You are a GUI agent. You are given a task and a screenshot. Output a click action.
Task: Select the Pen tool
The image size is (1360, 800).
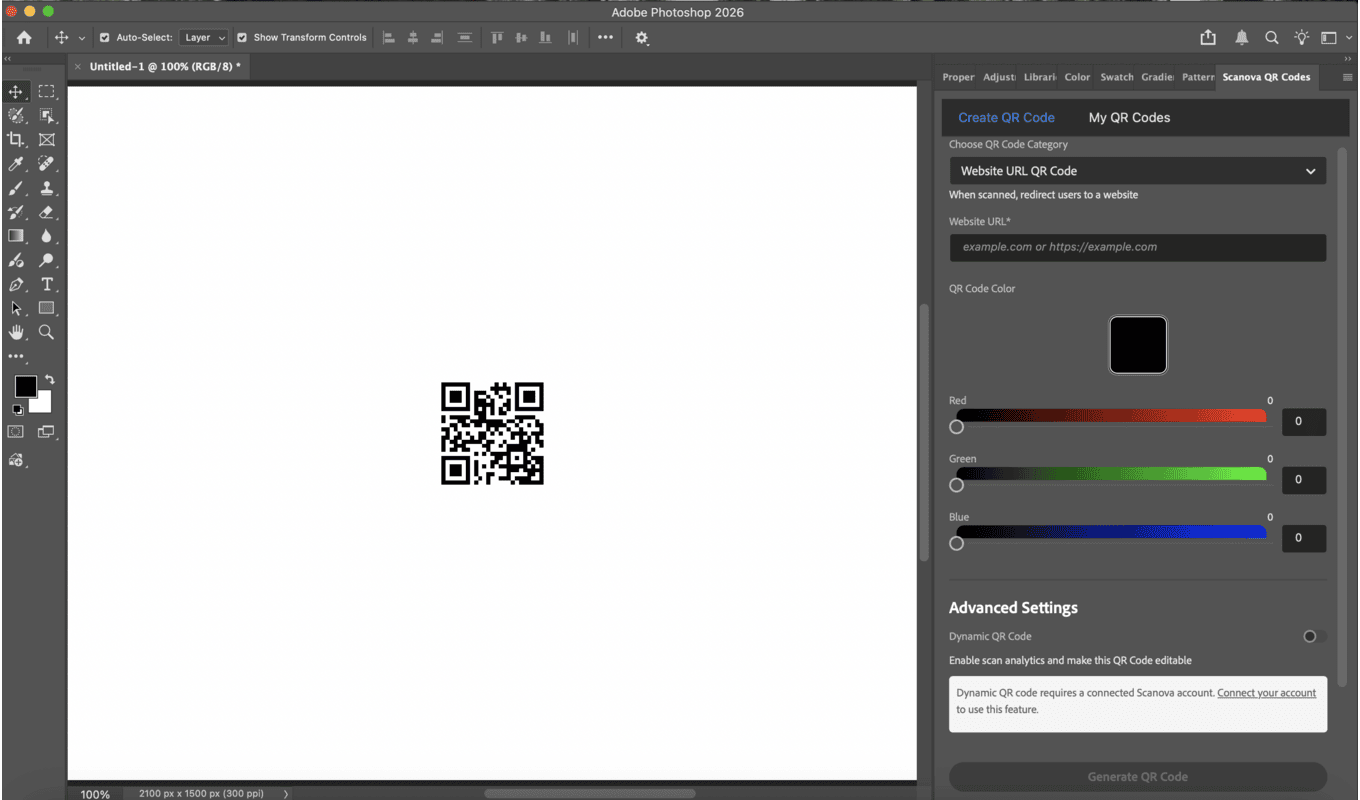[16, 284]
